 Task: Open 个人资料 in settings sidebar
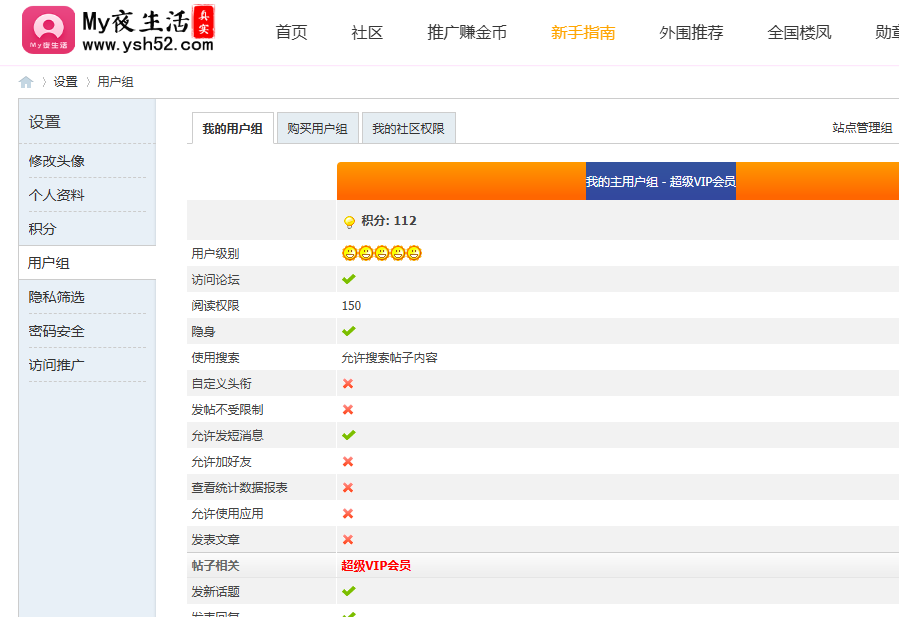coord(57,195)
